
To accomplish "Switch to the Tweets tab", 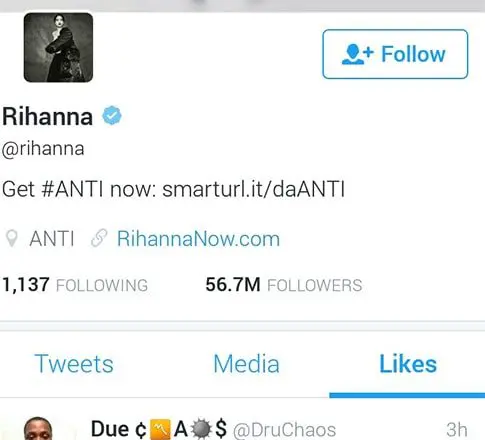I will coord(74,364).
